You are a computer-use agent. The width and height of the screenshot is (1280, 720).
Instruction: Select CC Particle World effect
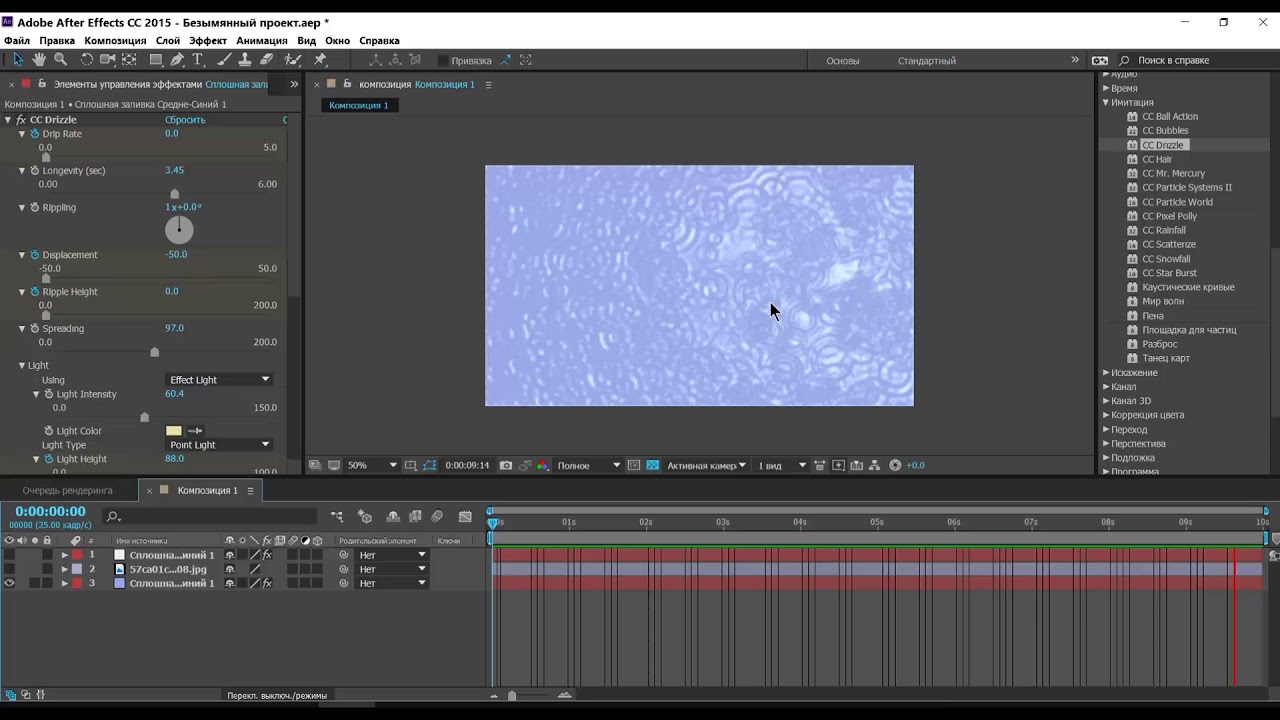click(x=1177, y=202)
